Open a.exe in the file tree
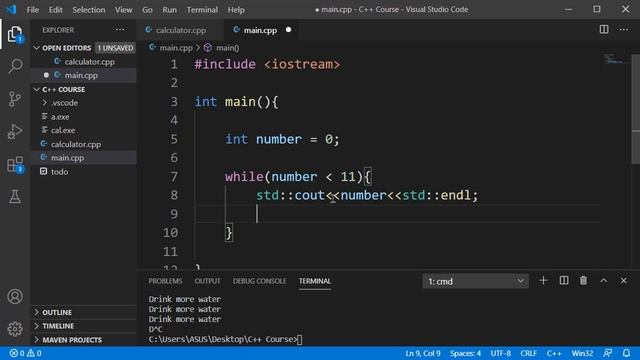This screenshot has width=640, height=360. point(84,117)
